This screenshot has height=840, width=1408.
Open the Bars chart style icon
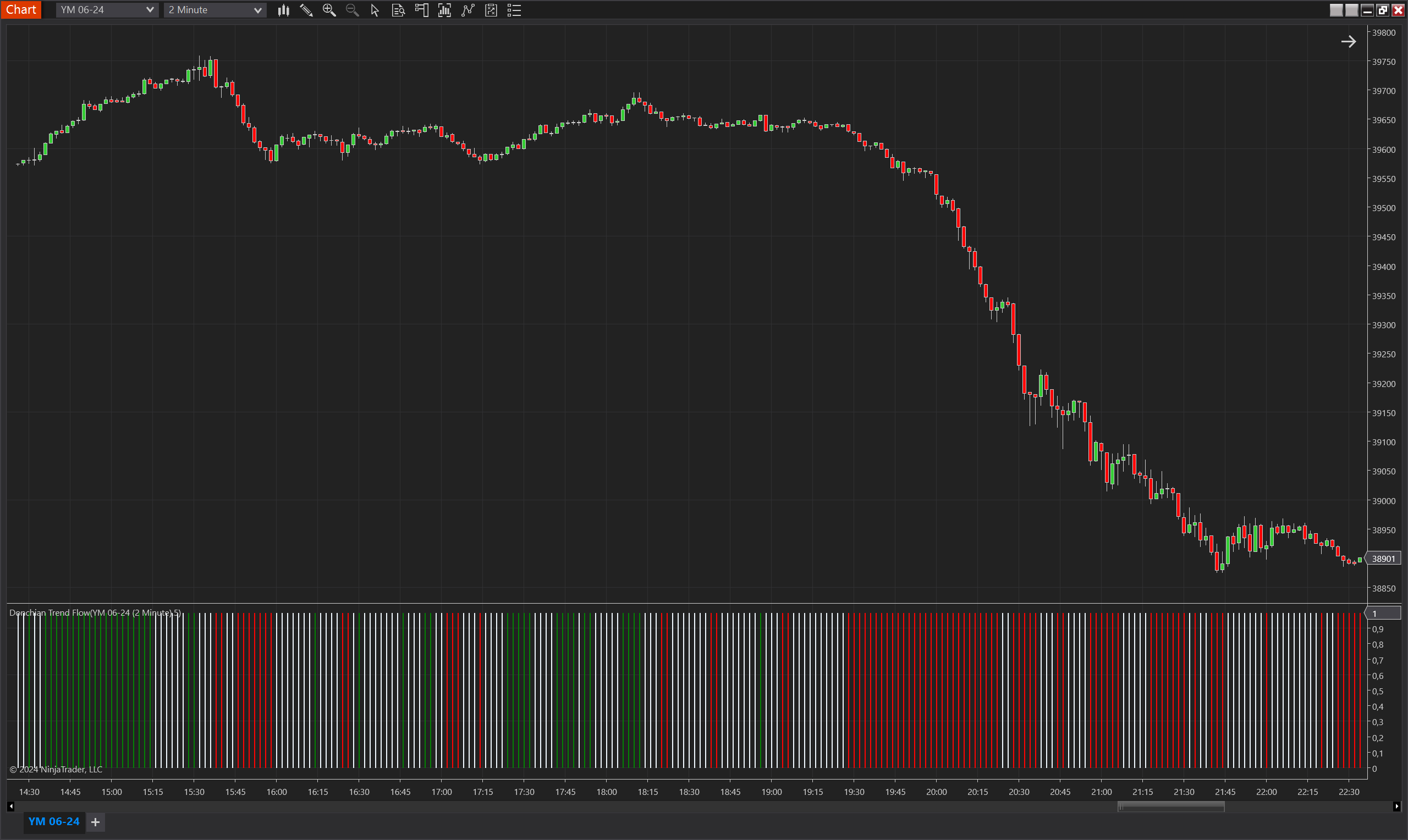click(x=284, y=10)
